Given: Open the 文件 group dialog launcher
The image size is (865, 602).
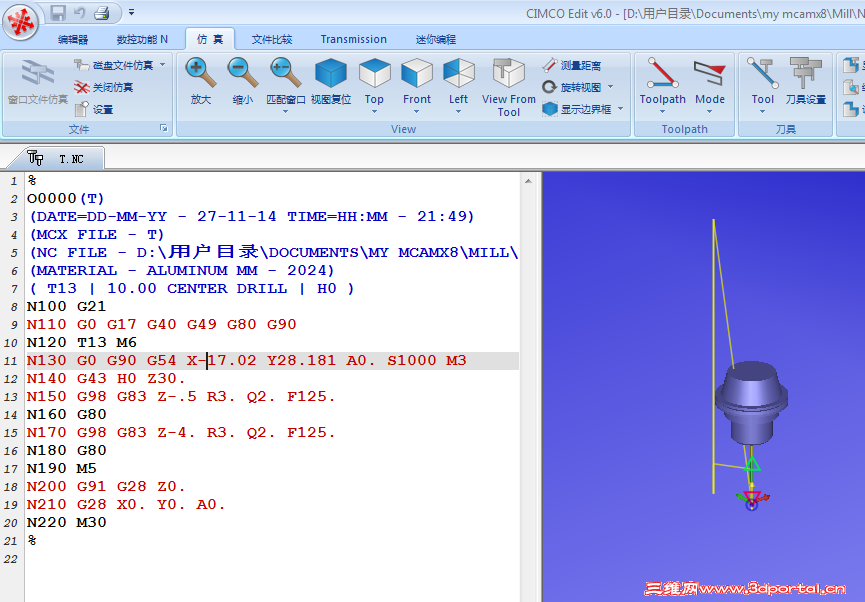Looking at the screenshot, I should tap(164, 128).
